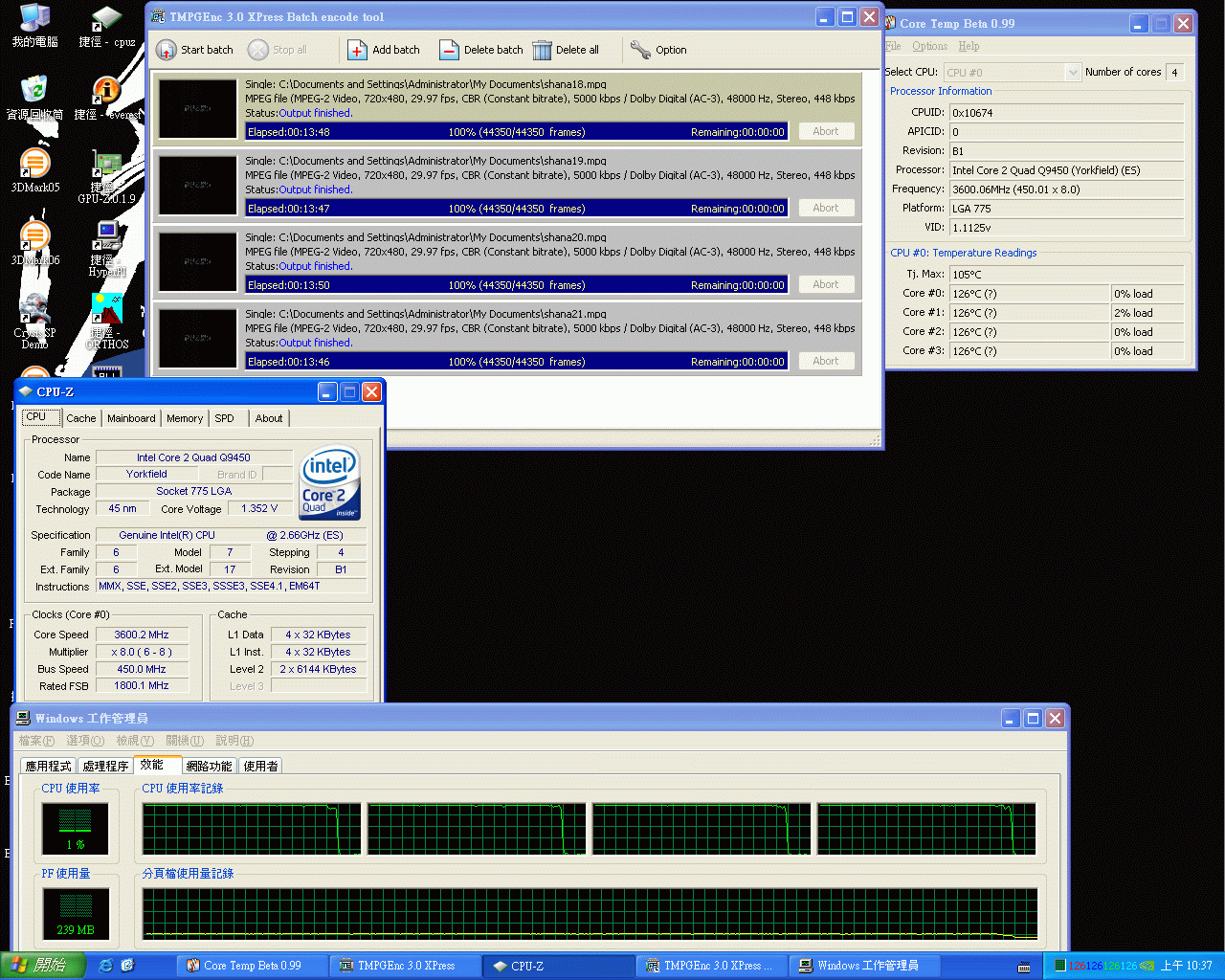Viewport: 1225px width, 980px height.
Task: Click Start batch in TMPGEnc toolbar
Action: 194,50
